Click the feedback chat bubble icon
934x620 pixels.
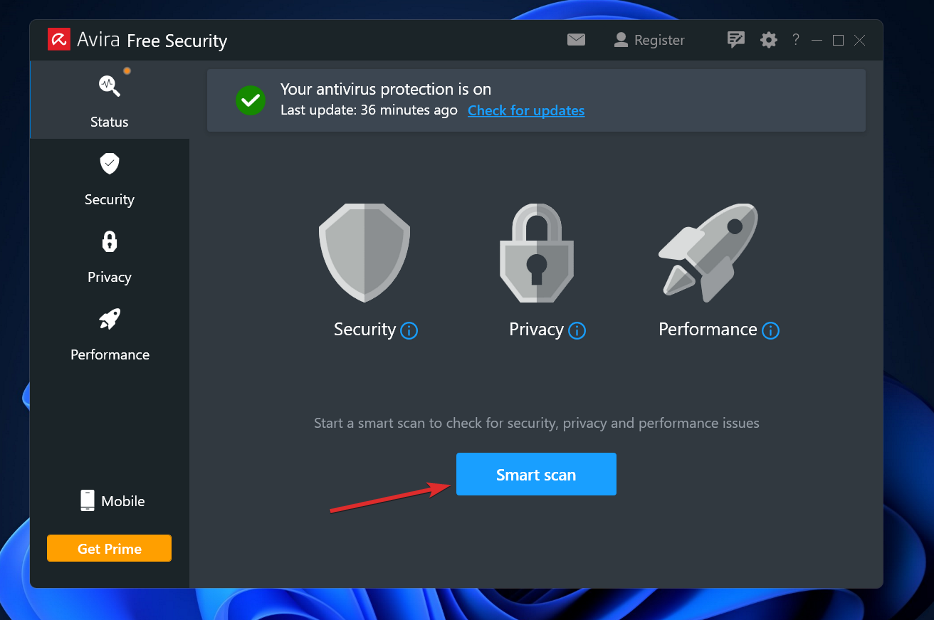[x=736, y=40]
